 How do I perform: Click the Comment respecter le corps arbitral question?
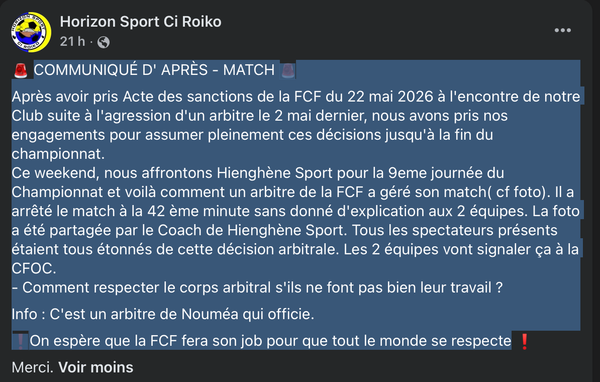coord(257,288)
